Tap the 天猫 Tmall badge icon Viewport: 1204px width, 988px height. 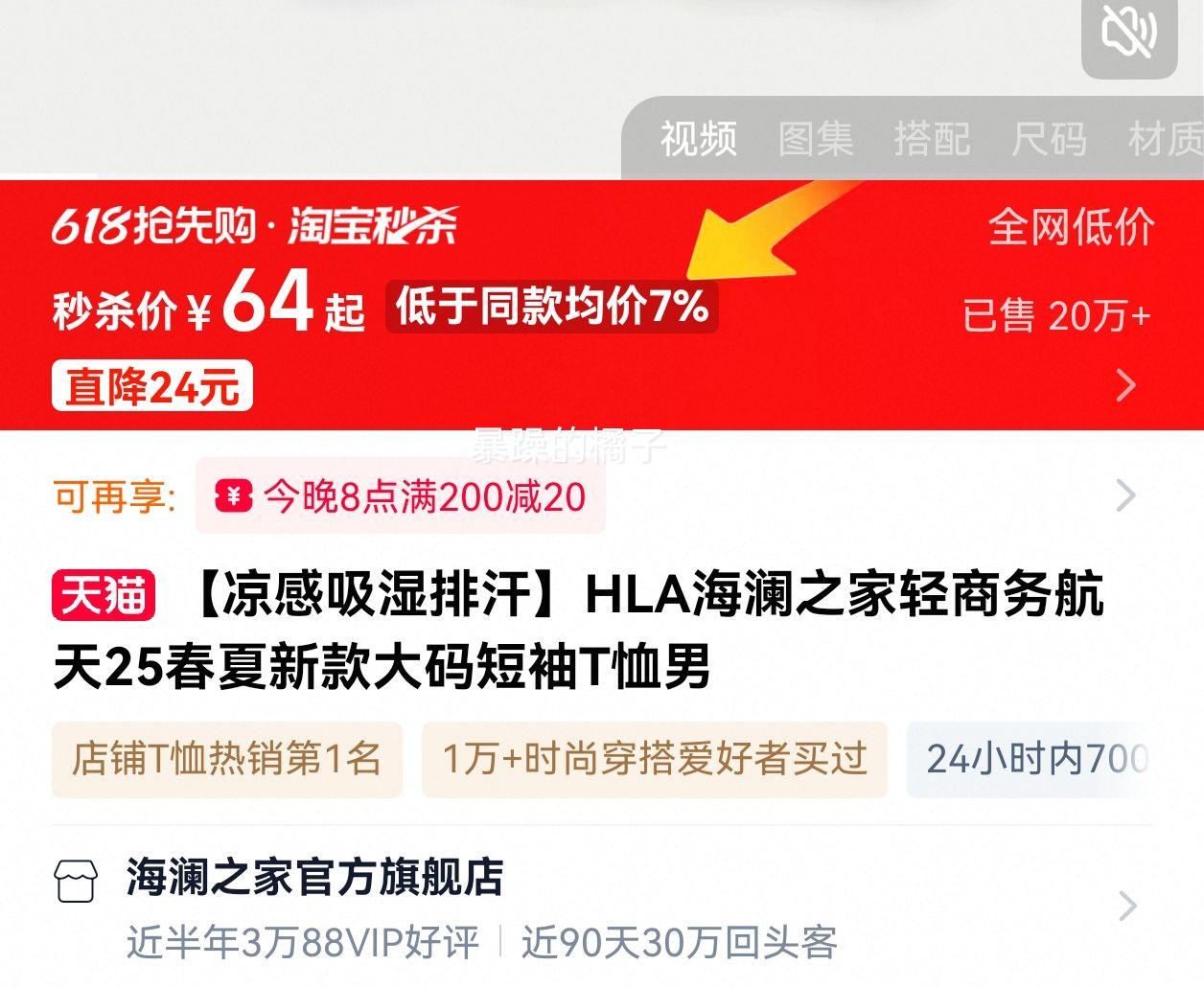pyautogui.click(x=104, y=595)
